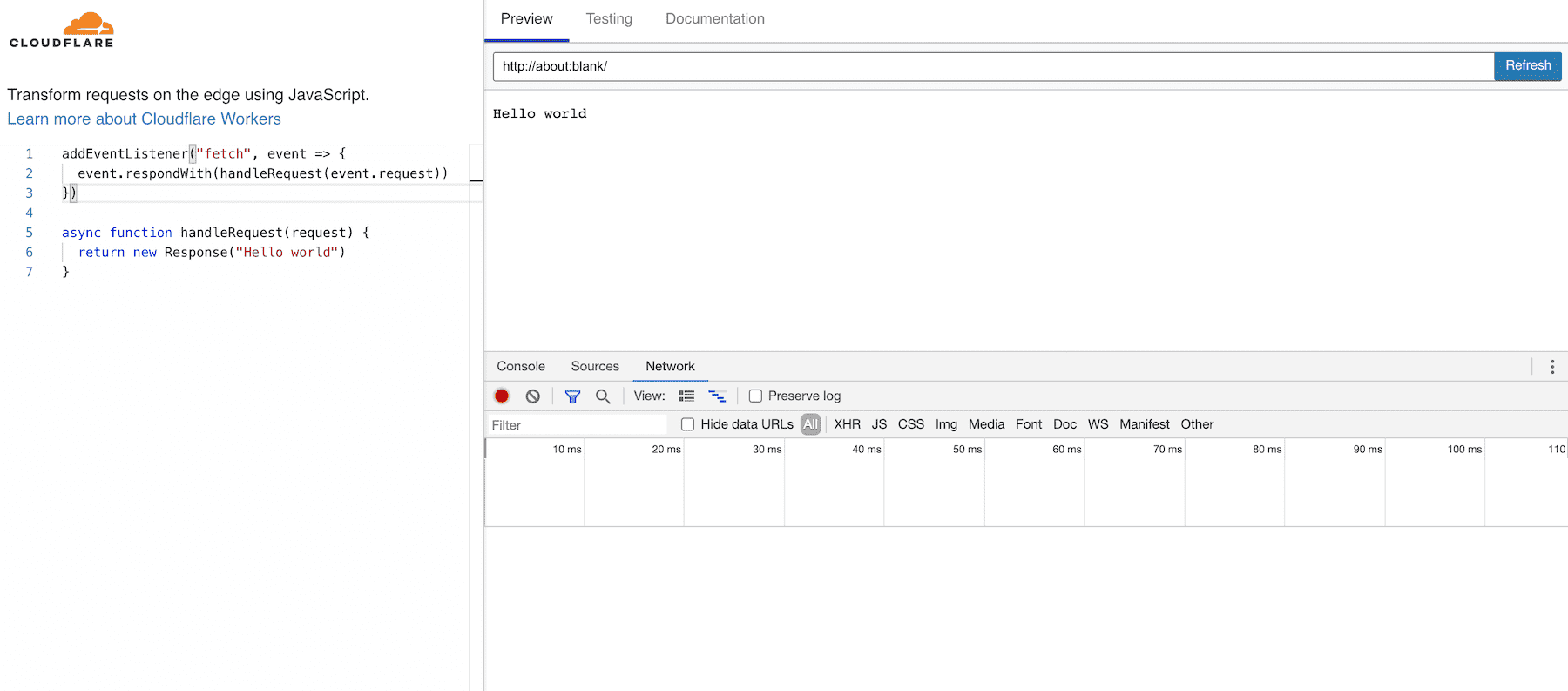Viewport: 1568px width, 691px height.
Task: Click the "fetch" string in code
Action: [x=224, y=153]
